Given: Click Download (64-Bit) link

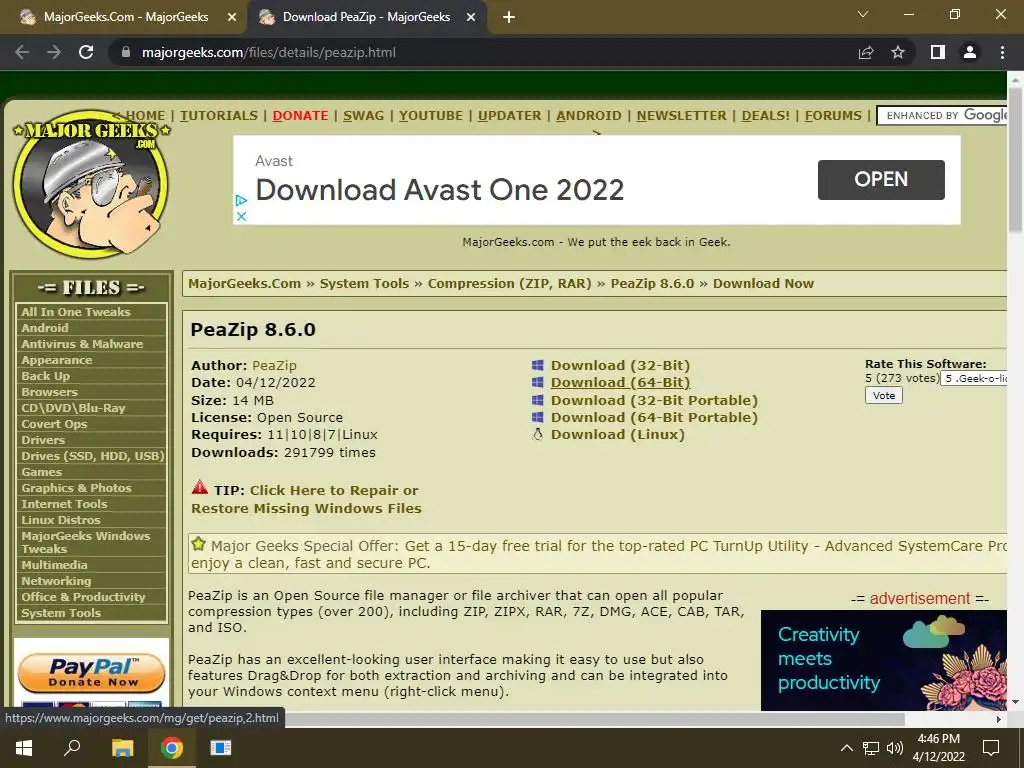Looking at the screenshot, I should tap(620, 383).
